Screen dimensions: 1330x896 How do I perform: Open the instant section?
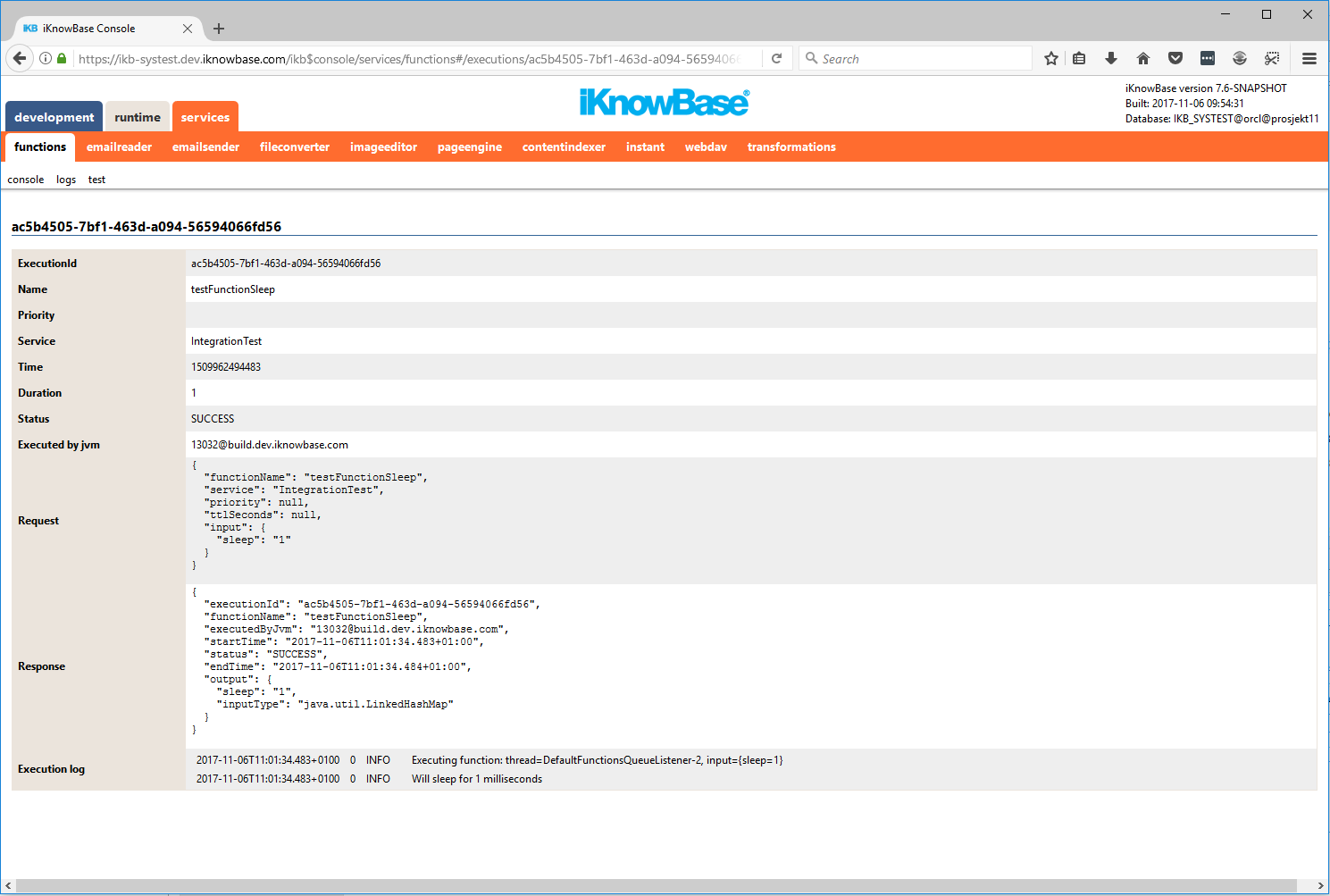(645, 147)
